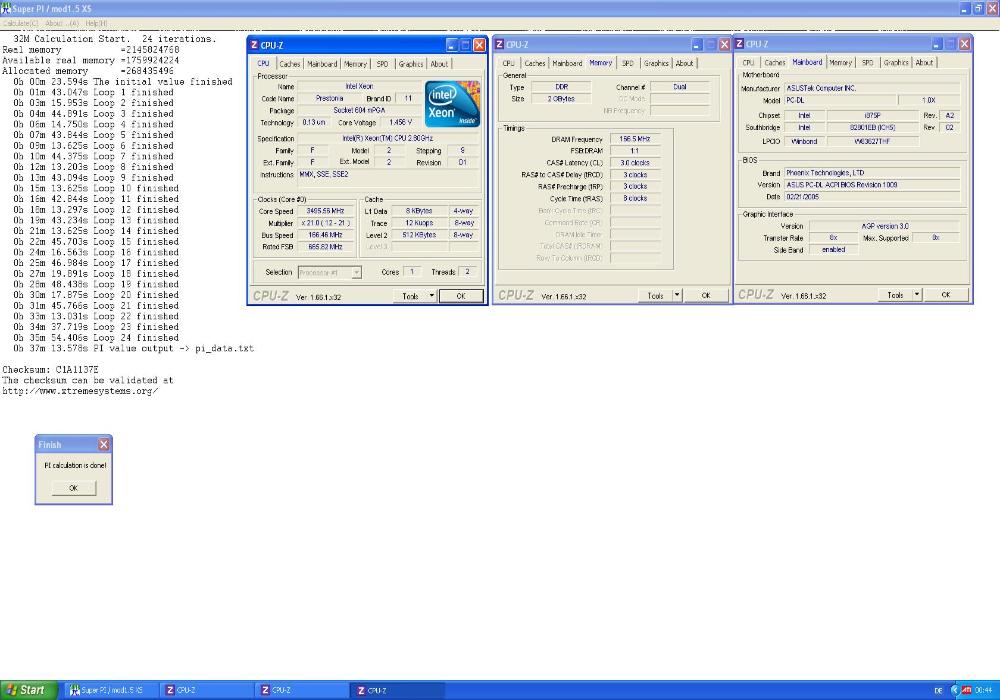Select Mainboard tab in CPU-Z CPU window
Screen dimensions: 1000x700
click(322, 64)
